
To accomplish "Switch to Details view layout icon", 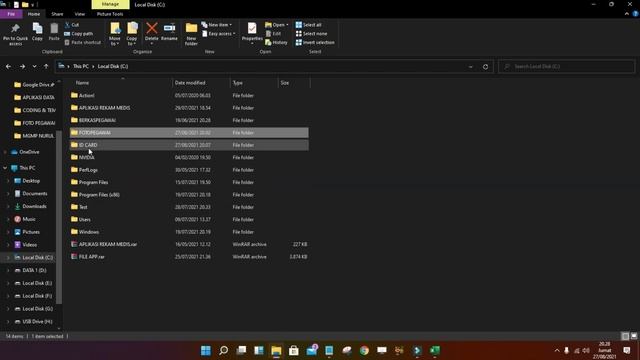I will [x=625, y=336].
